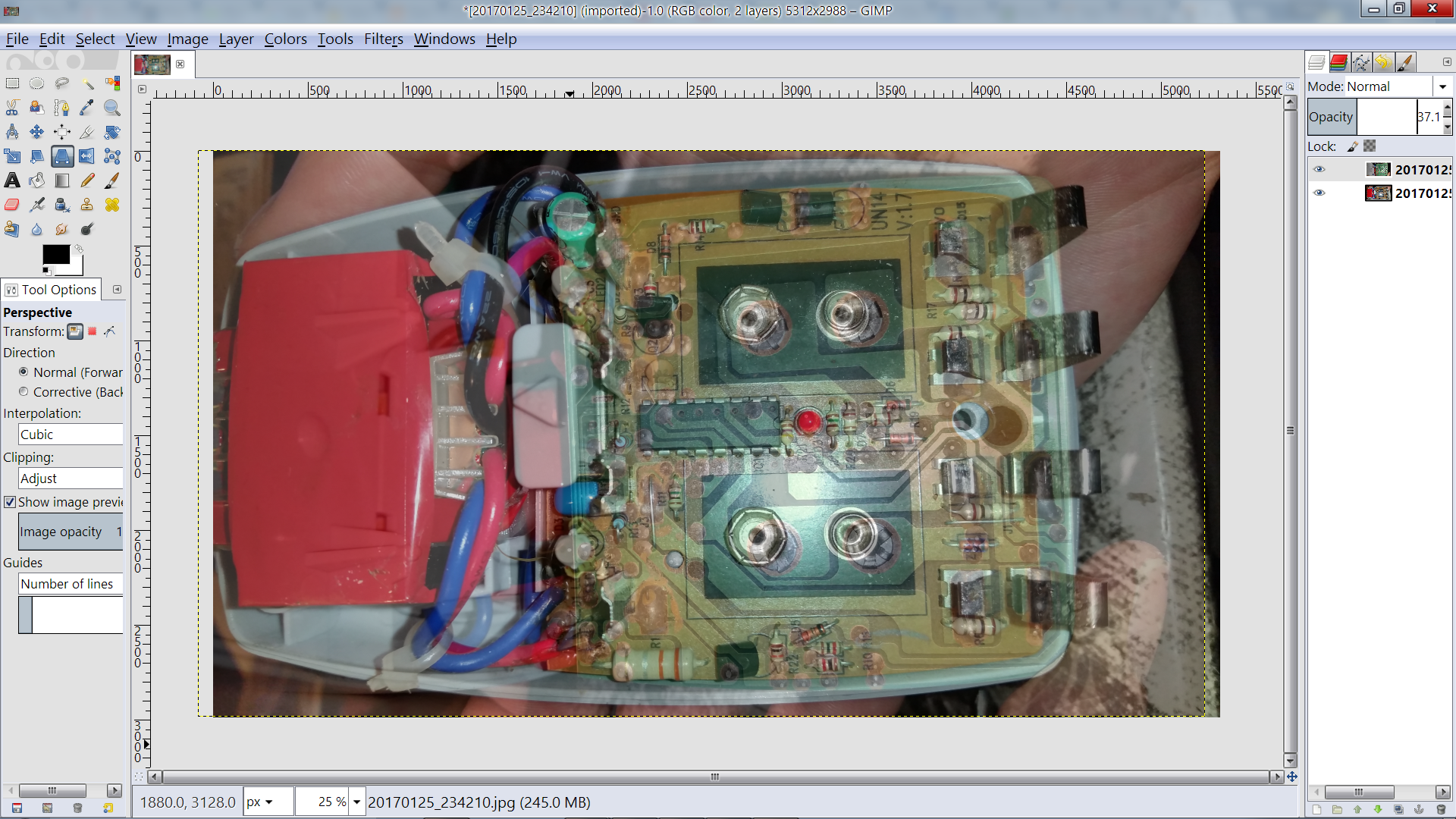This screenshot has width=1456, height=819.
Task: Select the Move tool
Action: [x=36, y=132]
